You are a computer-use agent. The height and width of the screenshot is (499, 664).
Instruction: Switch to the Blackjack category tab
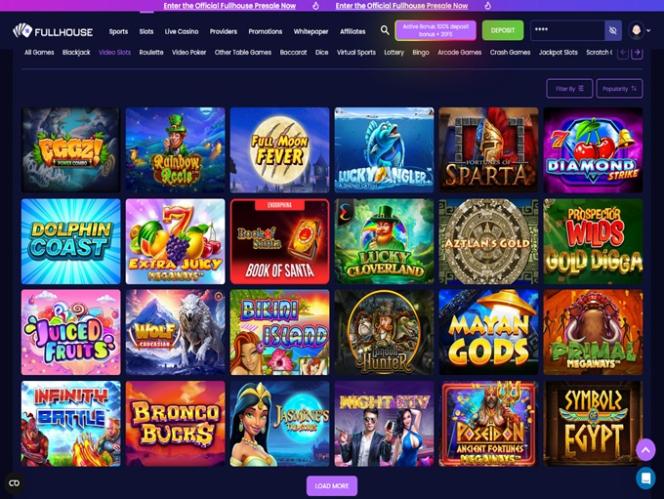(76, 53)
